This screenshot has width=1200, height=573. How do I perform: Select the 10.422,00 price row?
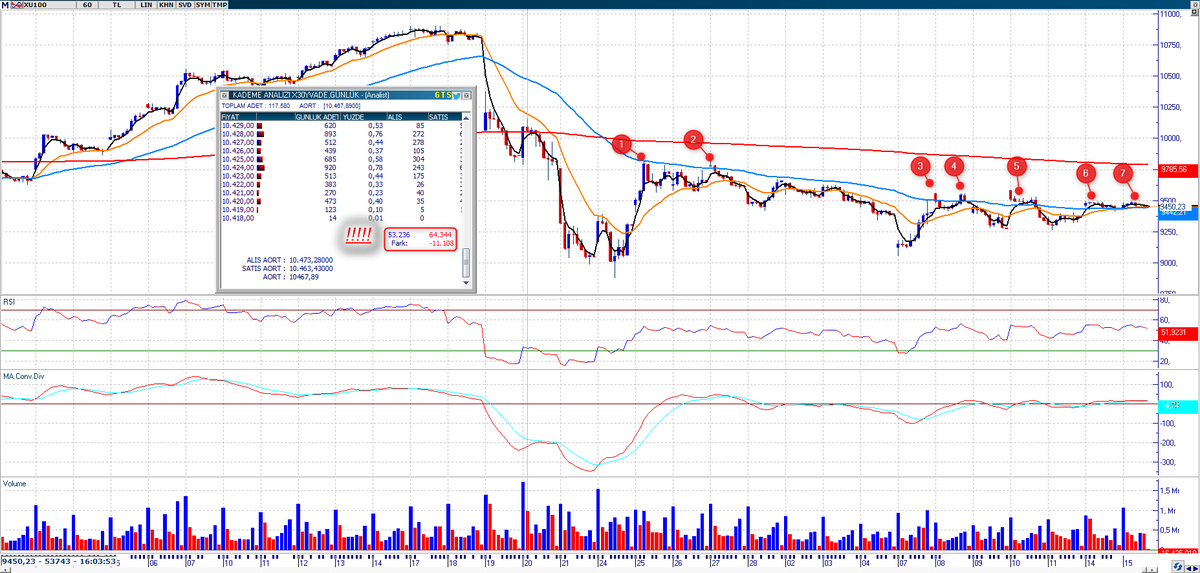tap(341, 184)
